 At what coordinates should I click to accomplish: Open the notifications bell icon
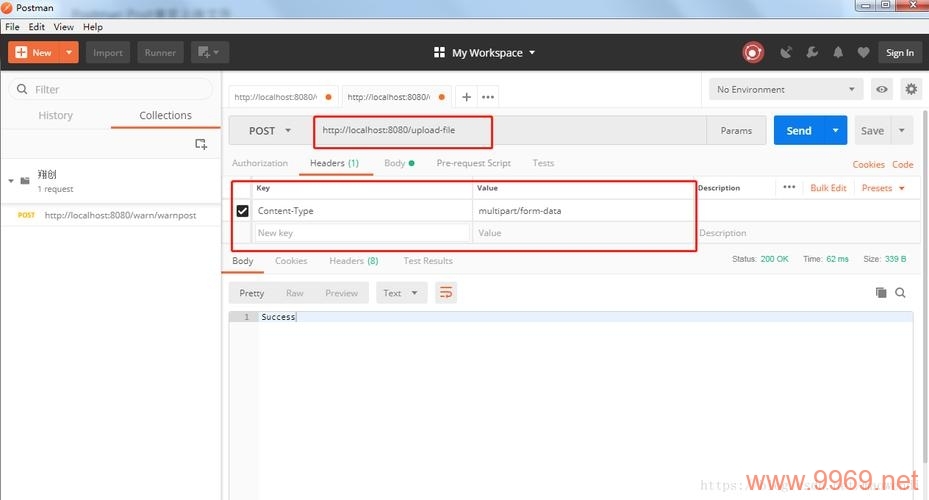coord(838,53)
